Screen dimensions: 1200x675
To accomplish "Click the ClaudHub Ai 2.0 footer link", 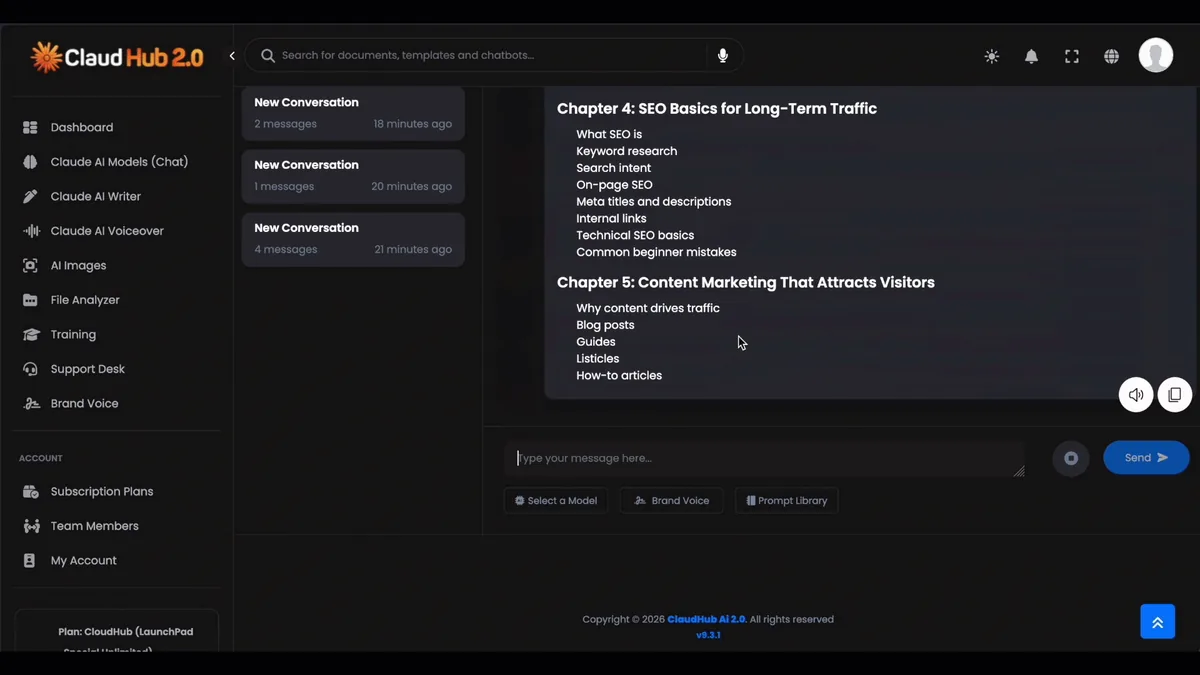I will pyautogui.click(x=707, y=620).
